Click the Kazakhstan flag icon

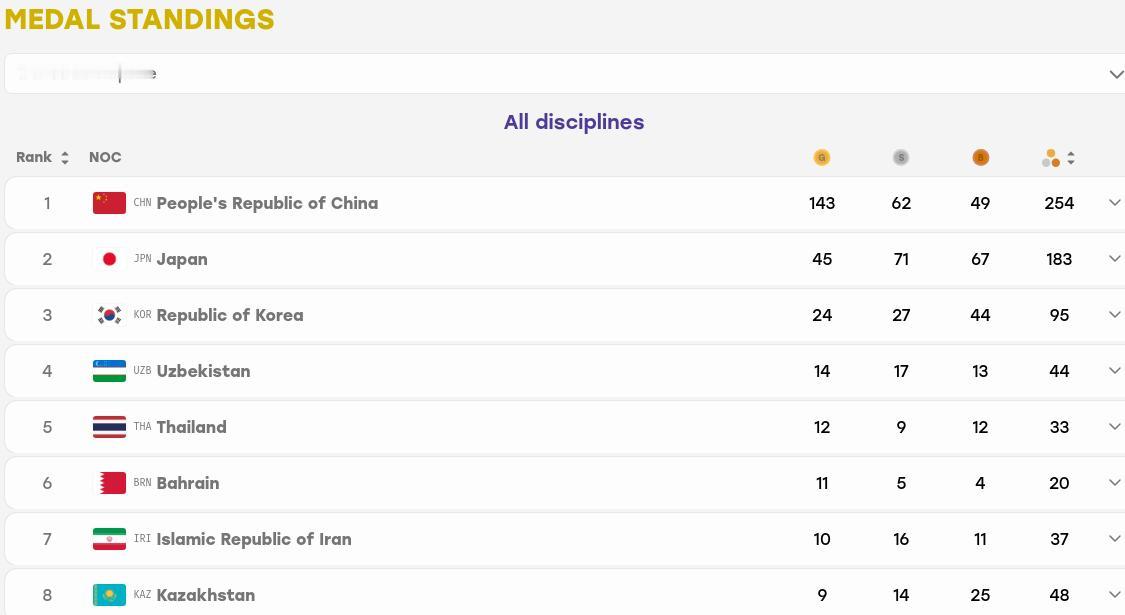[109, 595]
